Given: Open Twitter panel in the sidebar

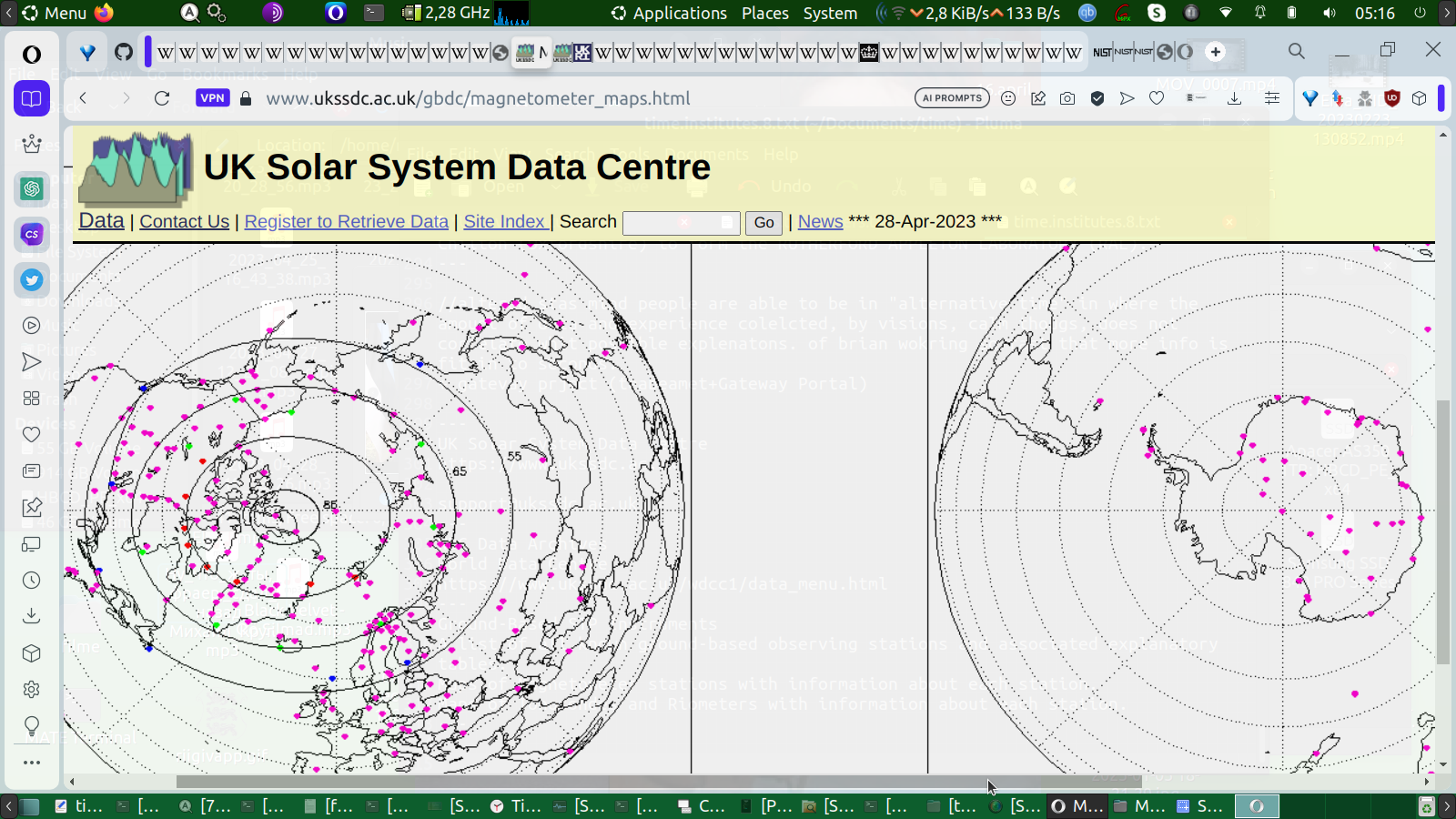Looking at the screenshot, I should click(x=32, y=280).
